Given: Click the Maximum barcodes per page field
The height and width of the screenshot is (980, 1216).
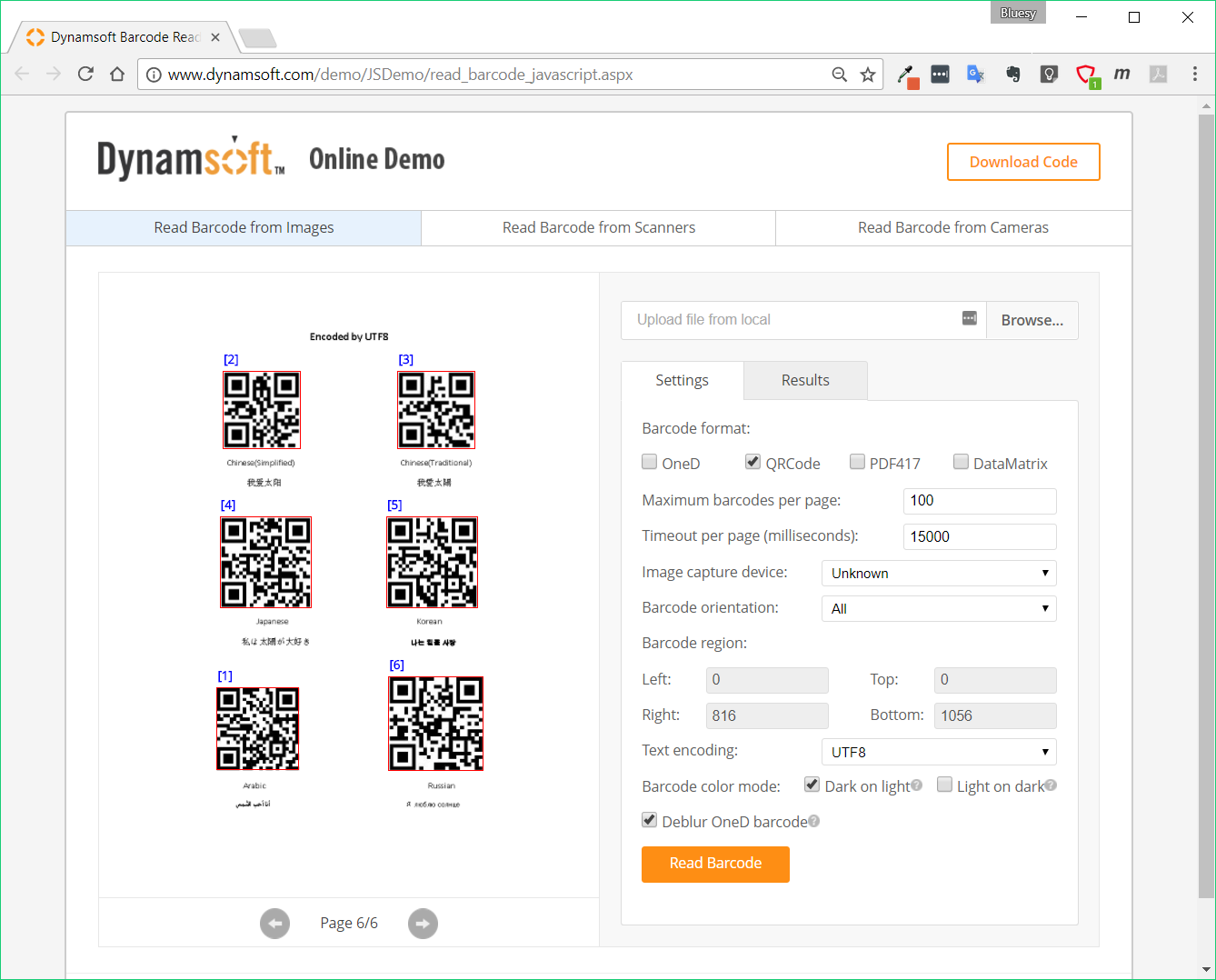Looking at the screenshot, I should coord(979,501).
